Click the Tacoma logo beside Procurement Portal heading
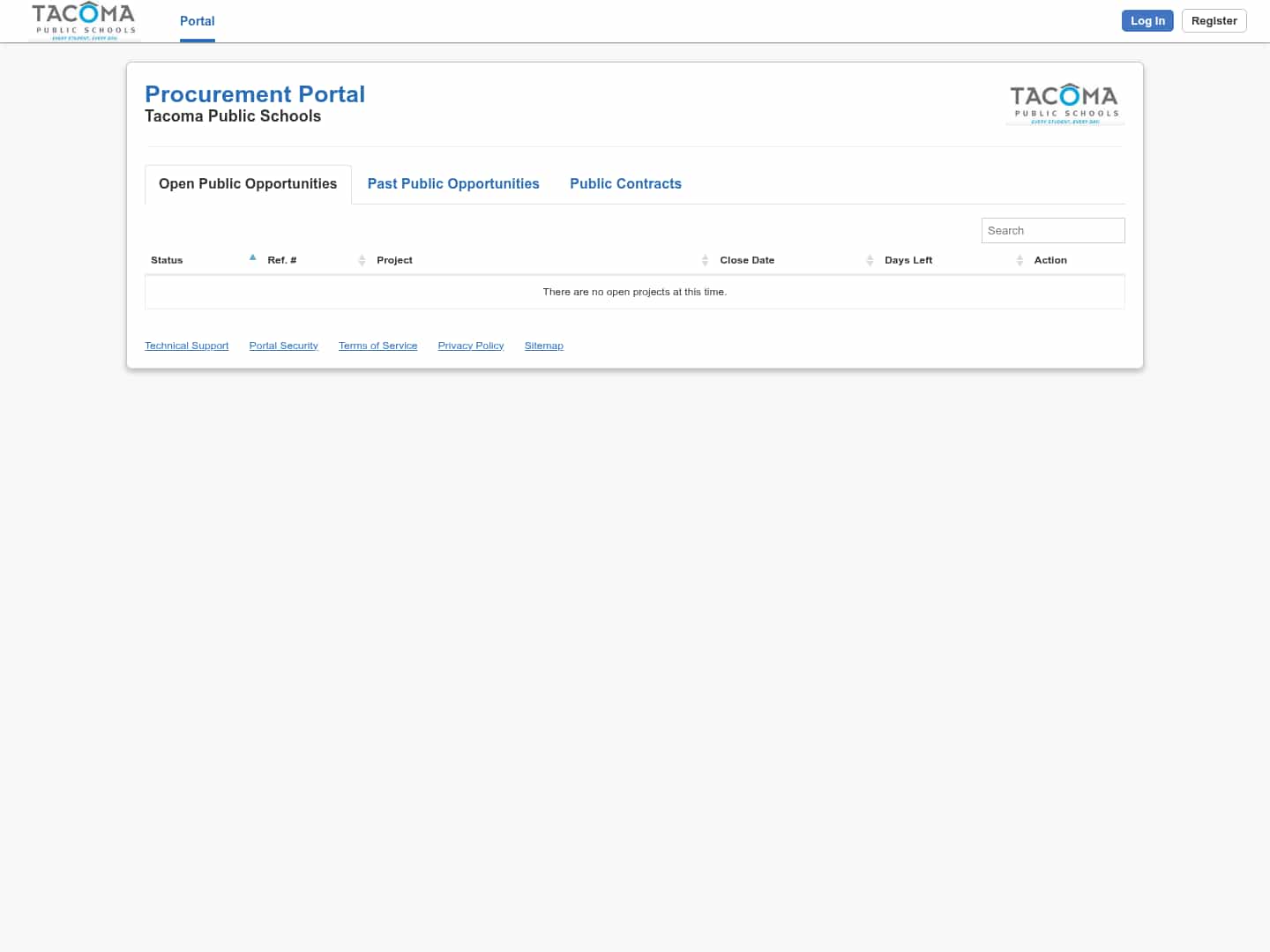Image resolution: width=1270 pixels, height=952 pixels. click(1064, 101)
